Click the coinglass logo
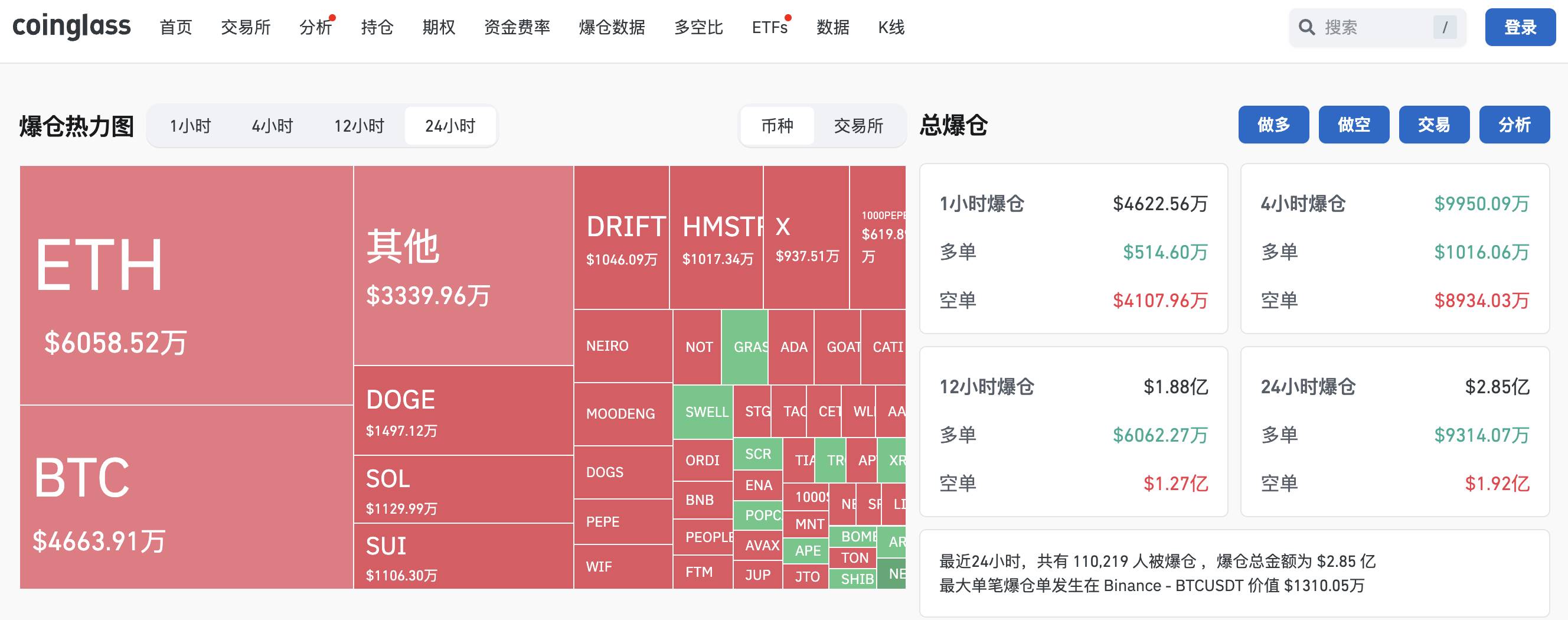This screenshot has height=620, width=1568. [71, 27]
